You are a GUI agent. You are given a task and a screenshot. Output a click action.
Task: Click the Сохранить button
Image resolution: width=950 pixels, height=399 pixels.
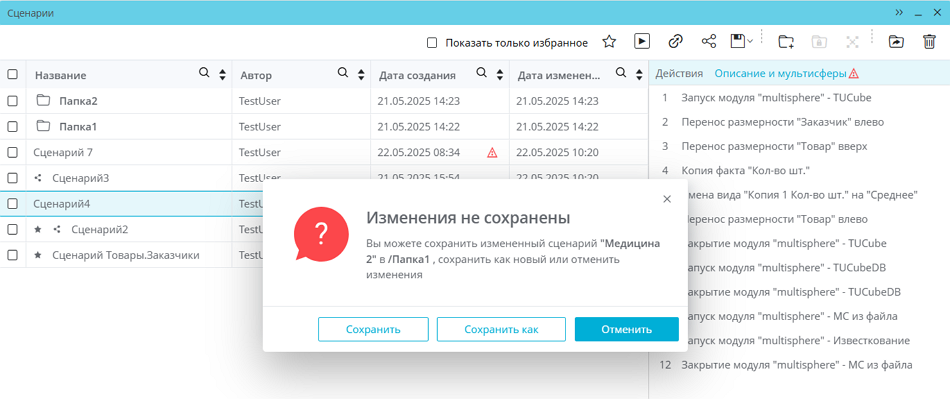click(x=373, y=329)
